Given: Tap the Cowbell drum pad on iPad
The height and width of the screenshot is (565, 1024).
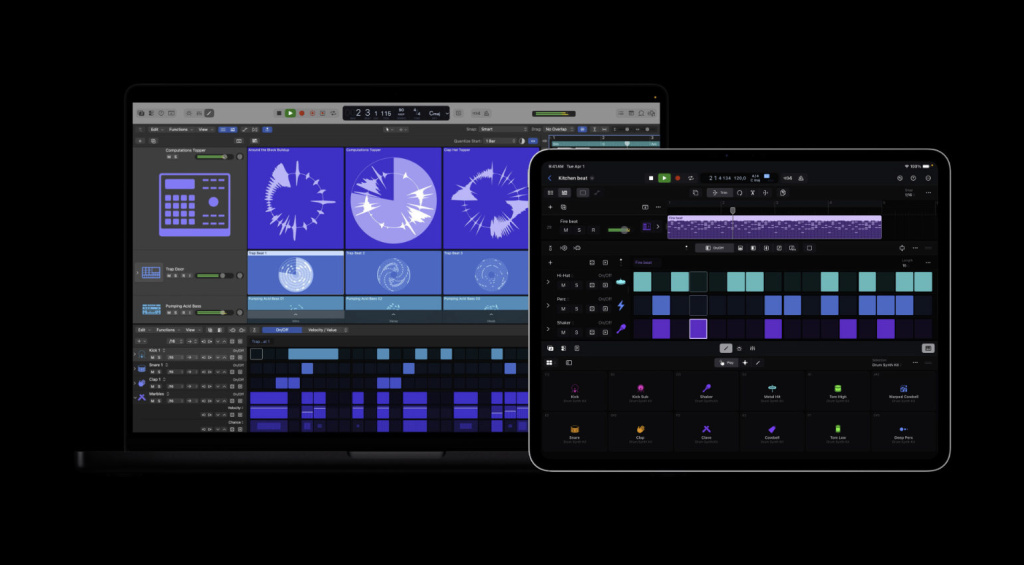Looking at the screenshot, I should click(772, 432).
